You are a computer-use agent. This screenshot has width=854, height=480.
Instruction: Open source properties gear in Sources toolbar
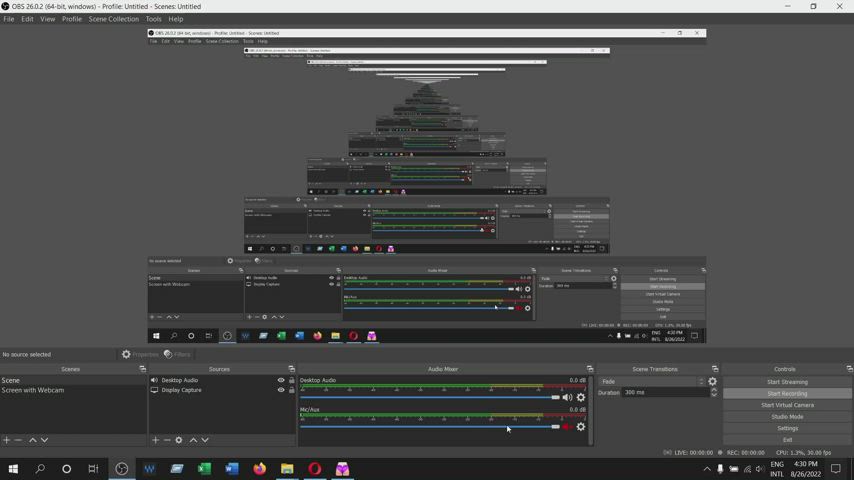[179, 440]
